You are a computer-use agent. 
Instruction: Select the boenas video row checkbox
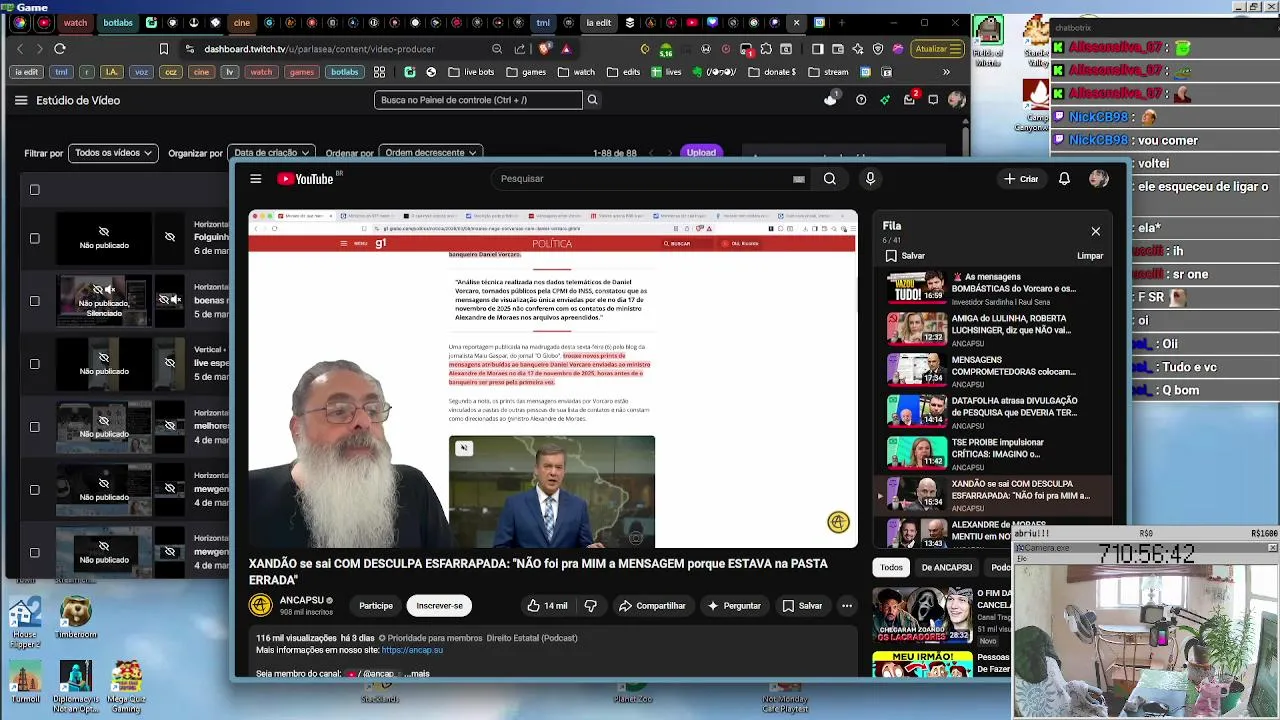[34, 301]
